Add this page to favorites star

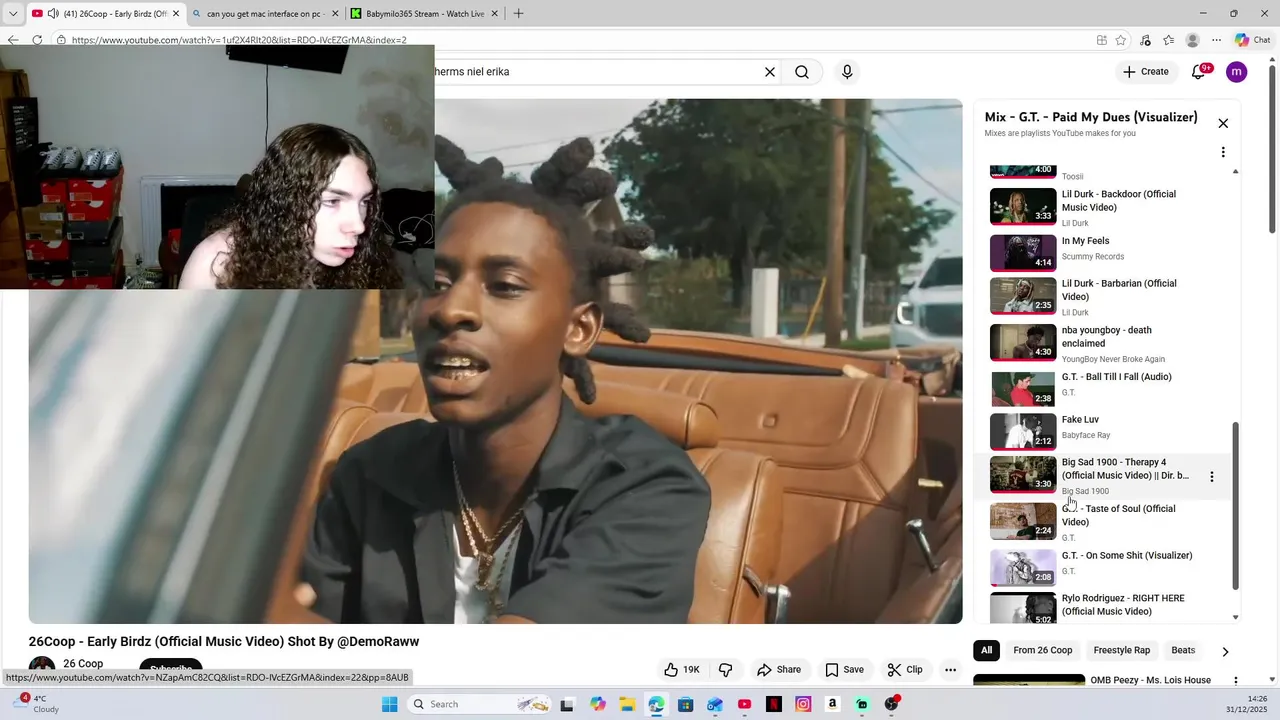pyautogui.click(x=1121, y=40)
